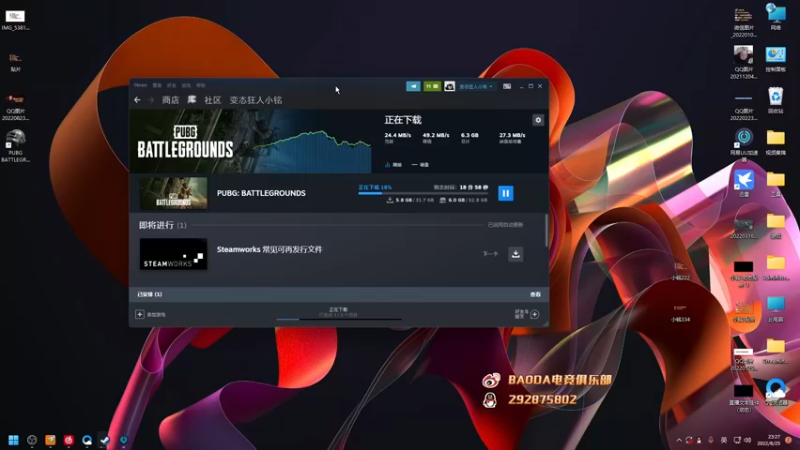The height and width of the screenshot is (450, 800).
Task: Click the add game plus icon
Action: [139, 314]
